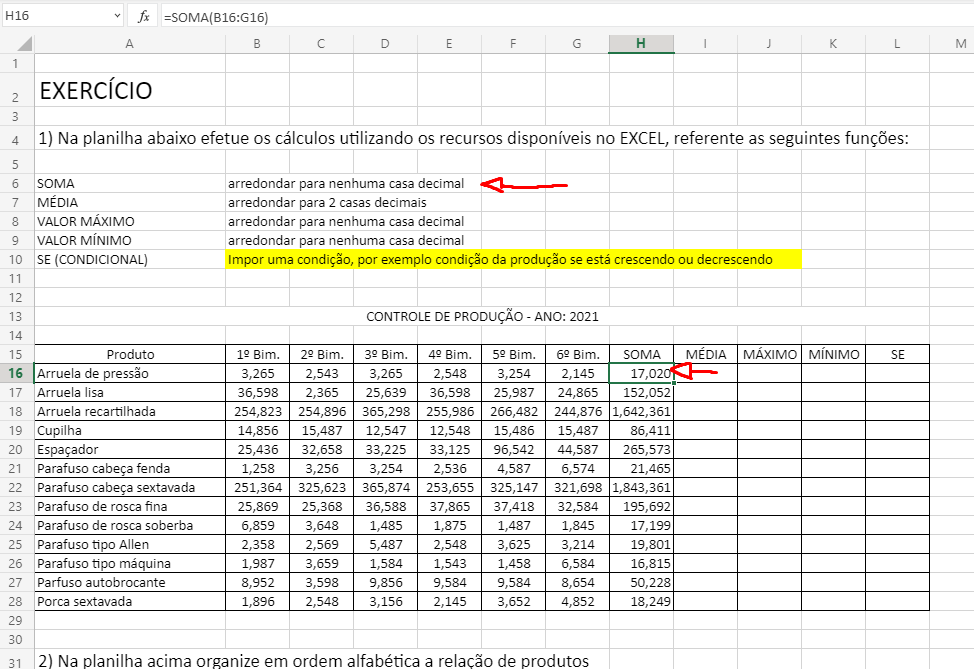Click the '6º Bim.' column header cell
Image resolution: width=974 pixels, height=669 pixels.
[x=578, y=355]
